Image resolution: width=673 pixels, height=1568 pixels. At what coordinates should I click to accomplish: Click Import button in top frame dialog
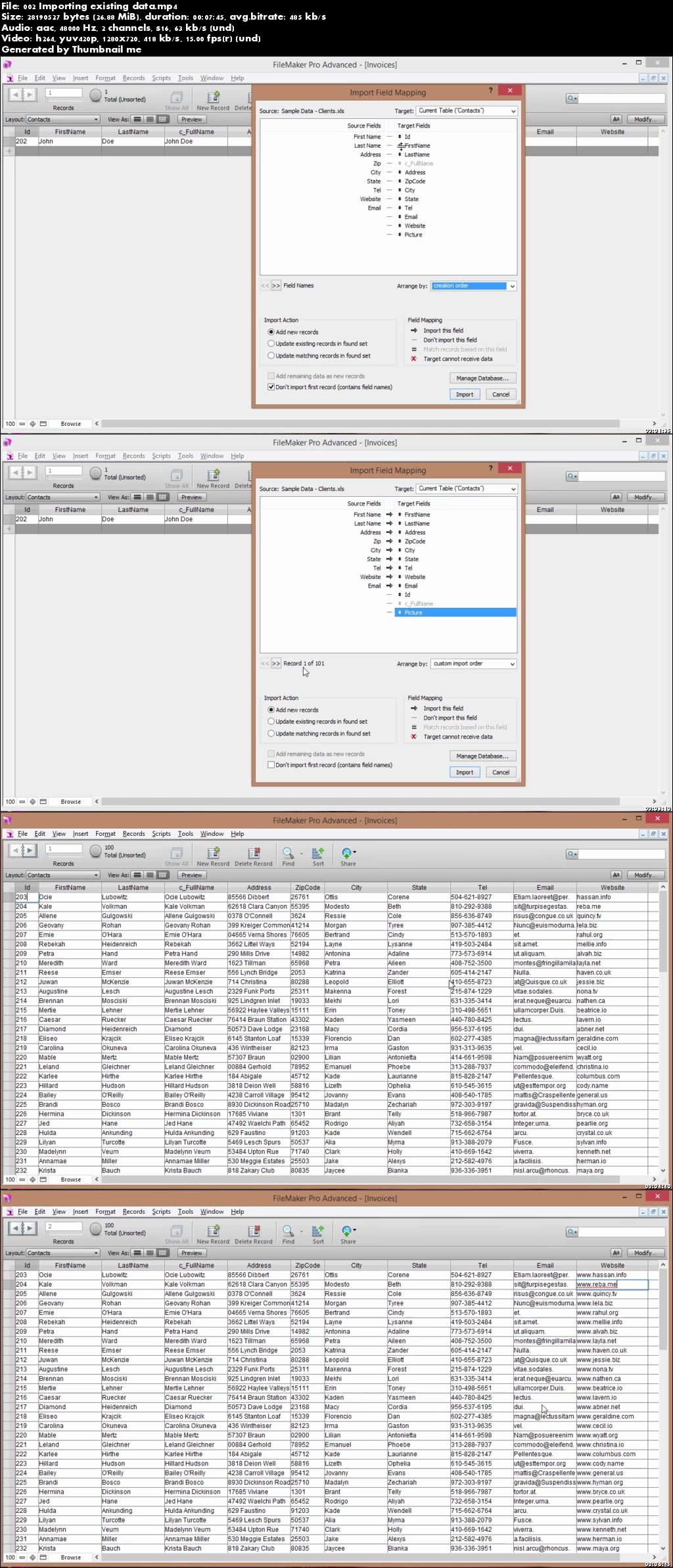point(465,394)
